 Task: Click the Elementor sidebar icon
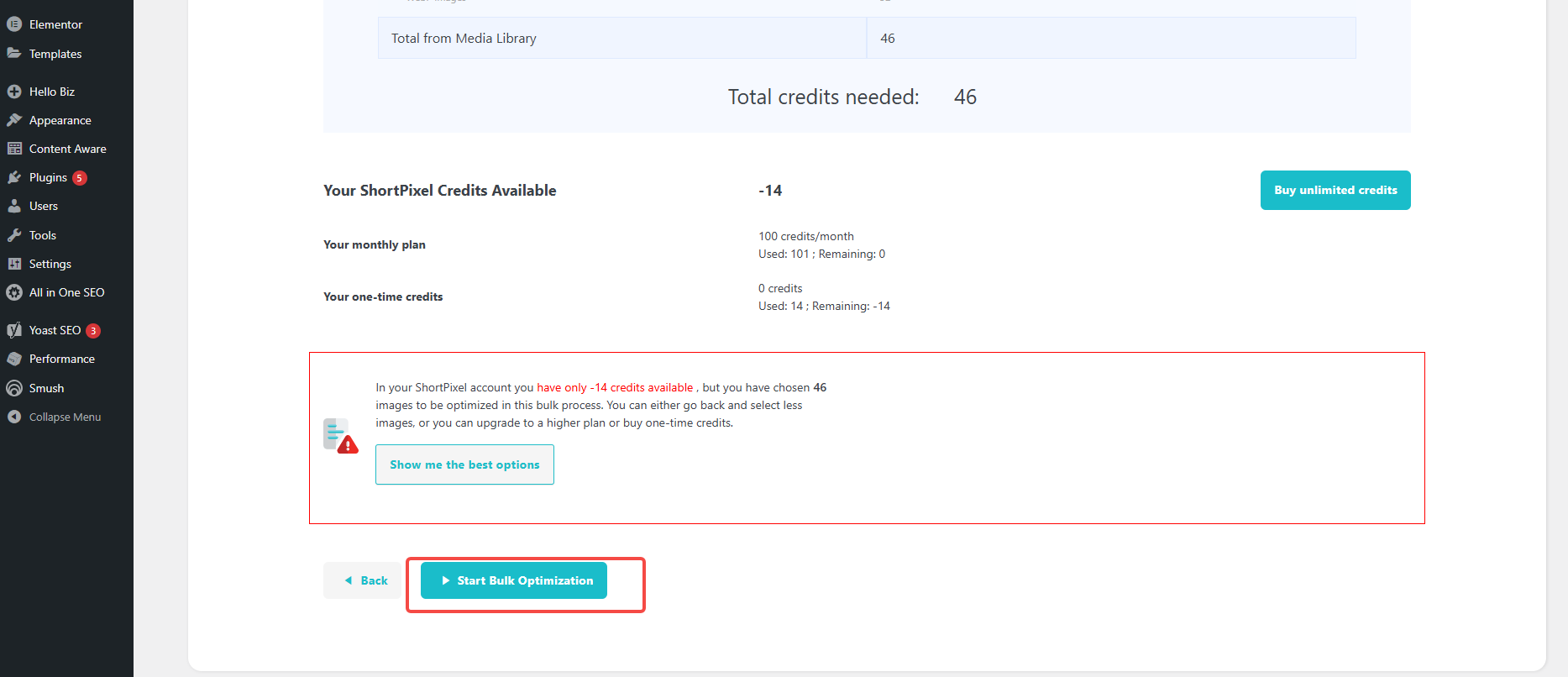tap(14, 24)
